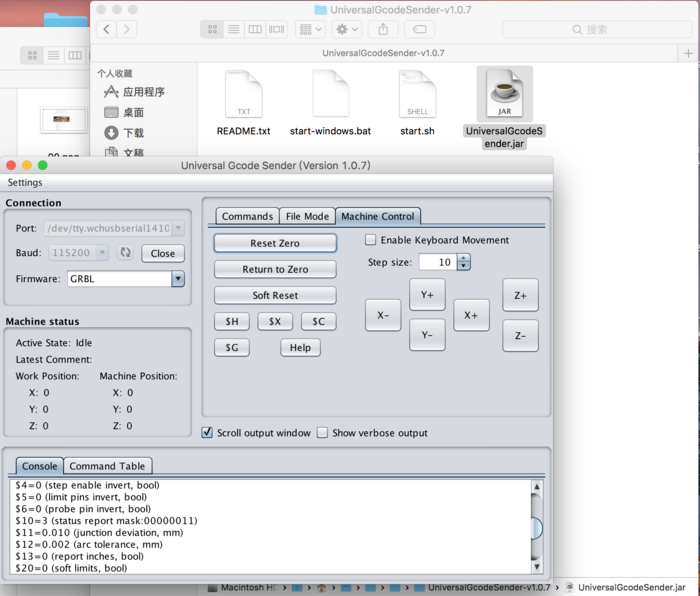Click the Reset Zero button
This screenshot has width=700, height=596.
[275, 243]
